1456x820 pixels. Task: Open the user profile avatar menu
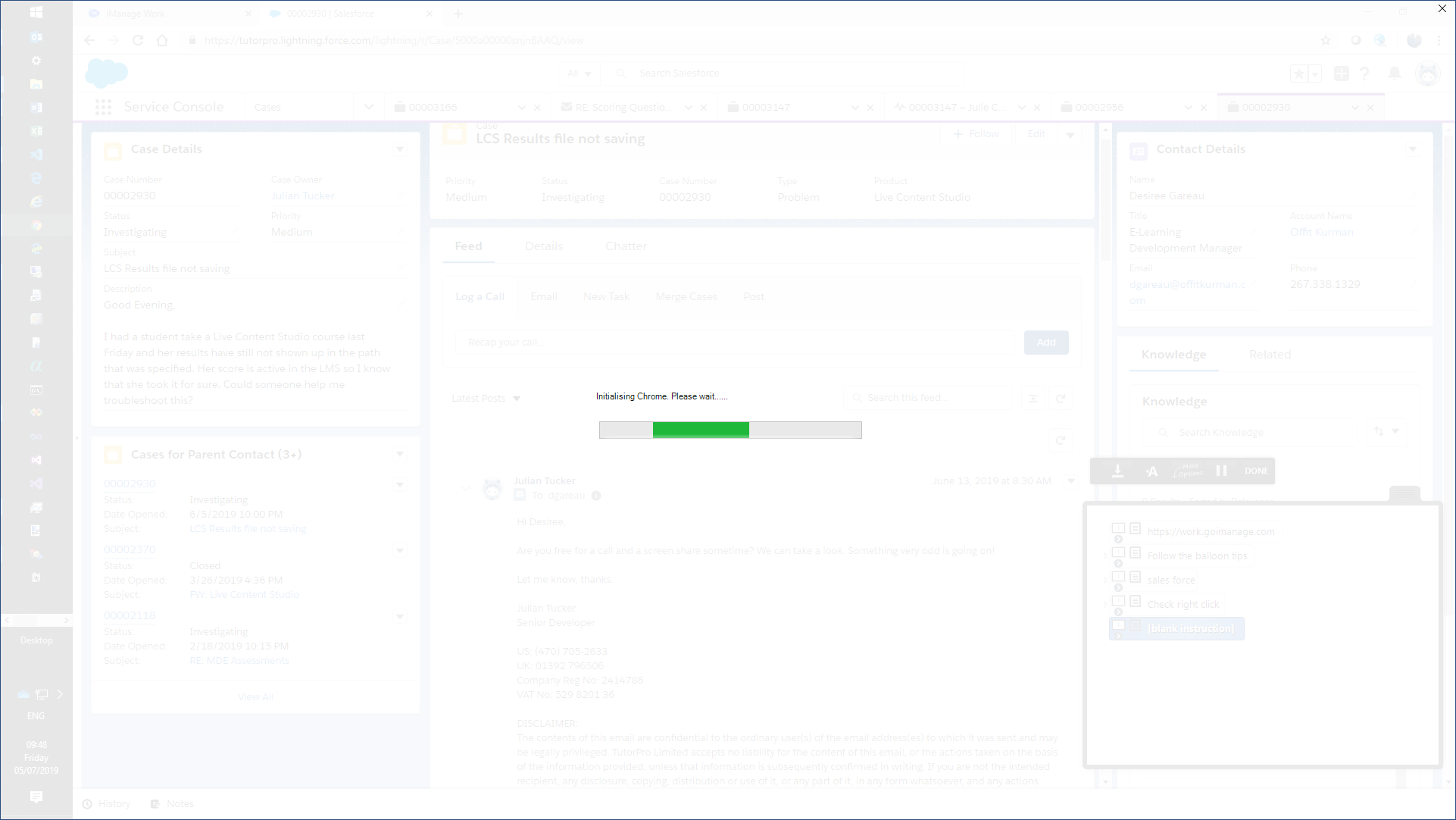coord(1427,74)
